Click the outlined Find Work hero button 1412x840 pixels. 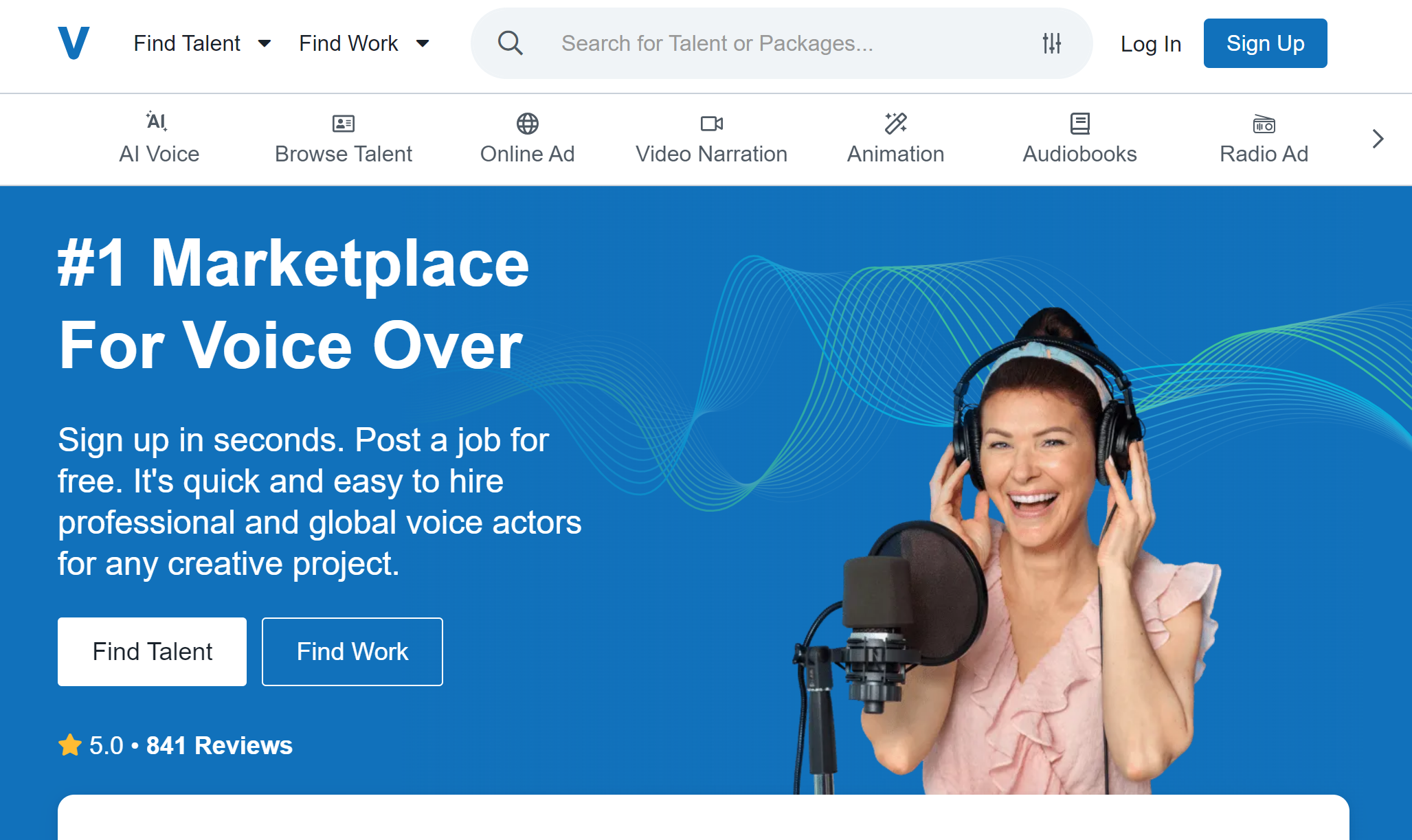point(352,651)
